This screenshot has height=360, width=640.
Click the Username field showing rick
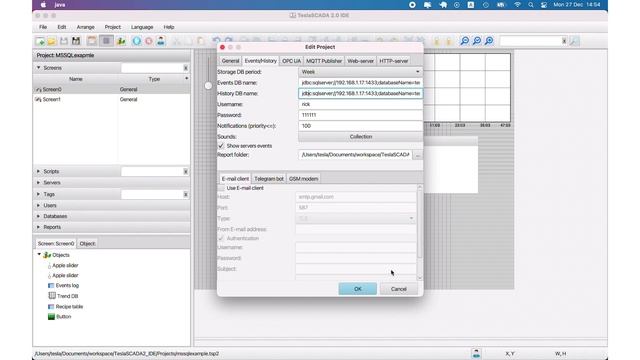(x=360, y=104)
